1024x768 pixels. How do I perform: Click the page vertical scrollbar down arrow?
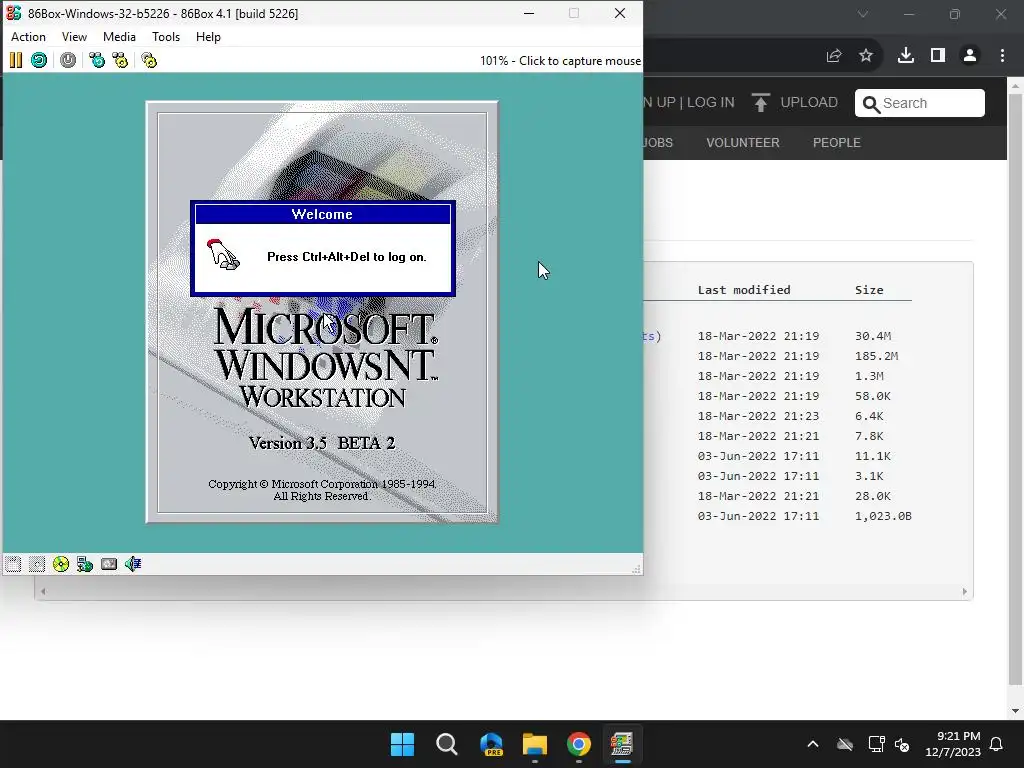1016,711
